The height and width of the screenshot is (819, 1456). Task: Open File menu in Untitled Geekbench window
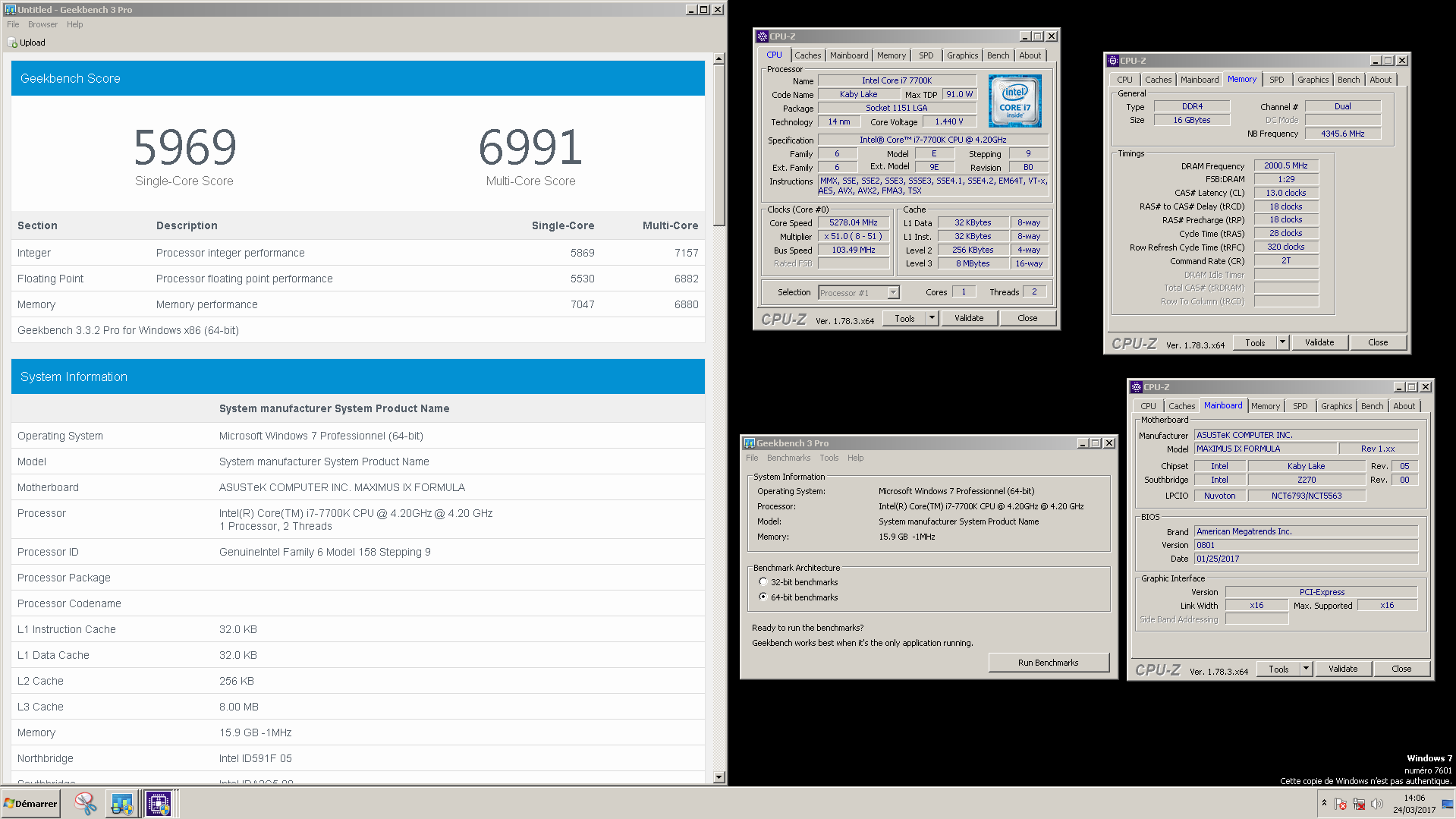(x=13, y=24)
